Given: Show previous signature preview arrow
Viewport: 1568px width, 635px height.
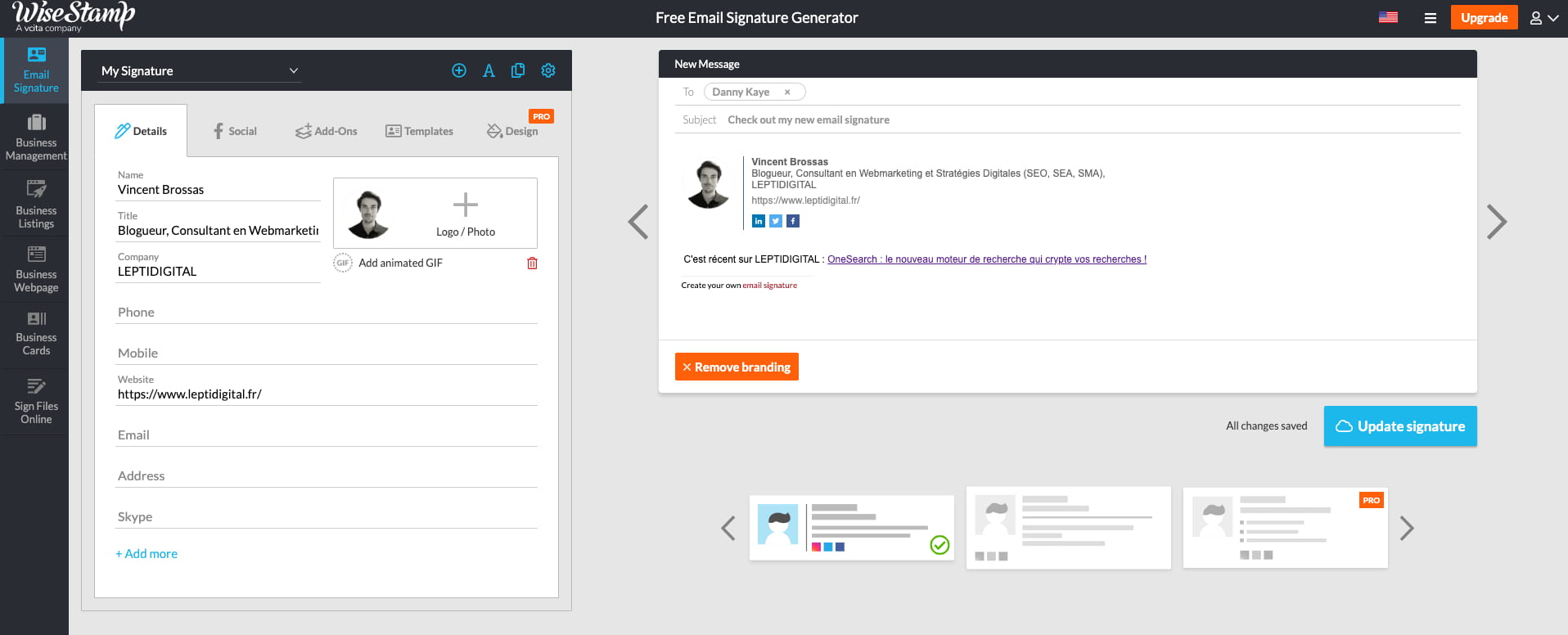Looking at the screenshot, I should click(x=638, y=222).
